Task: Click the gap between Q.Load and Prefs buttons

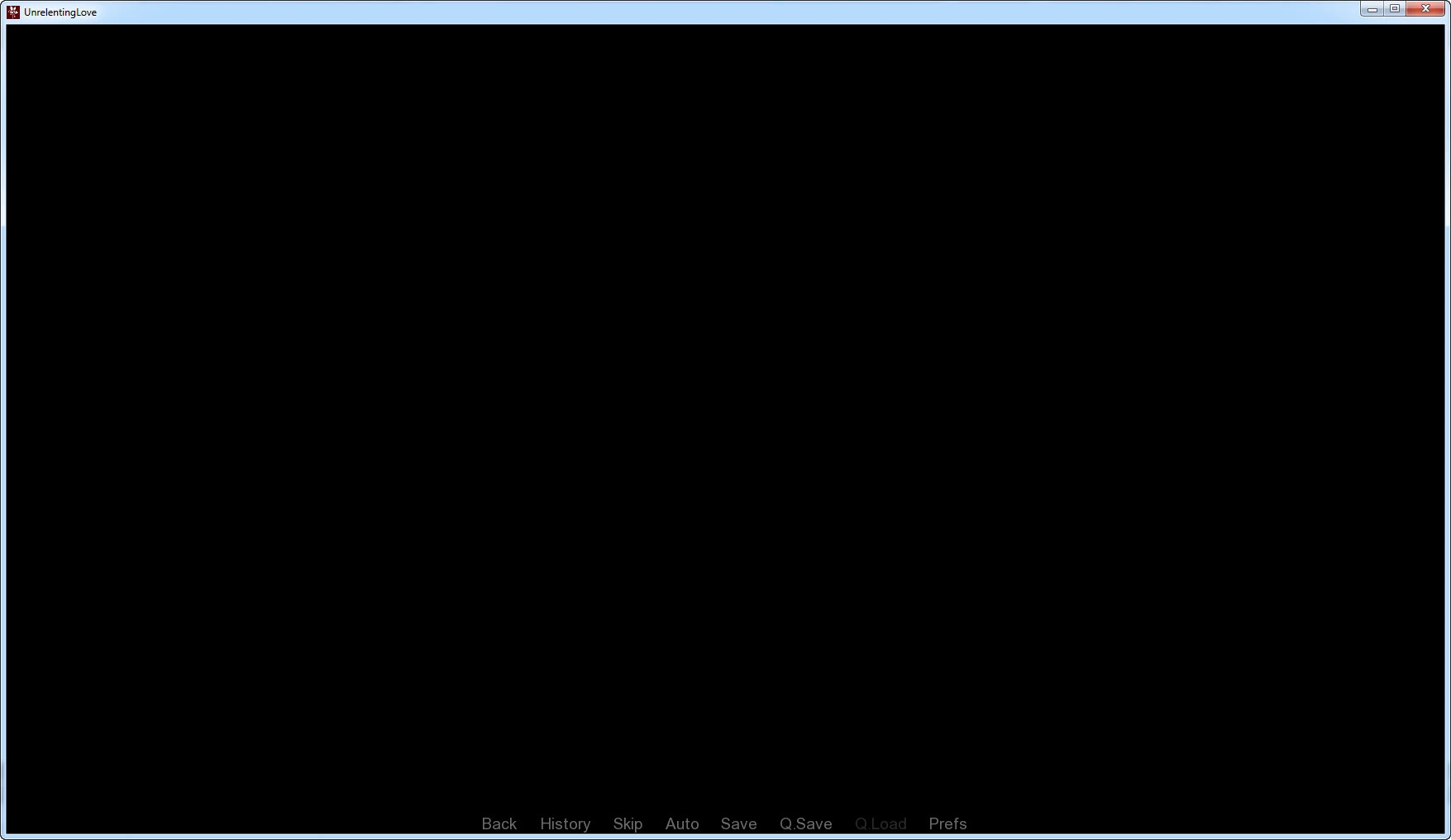Action: tap(918, 823)
